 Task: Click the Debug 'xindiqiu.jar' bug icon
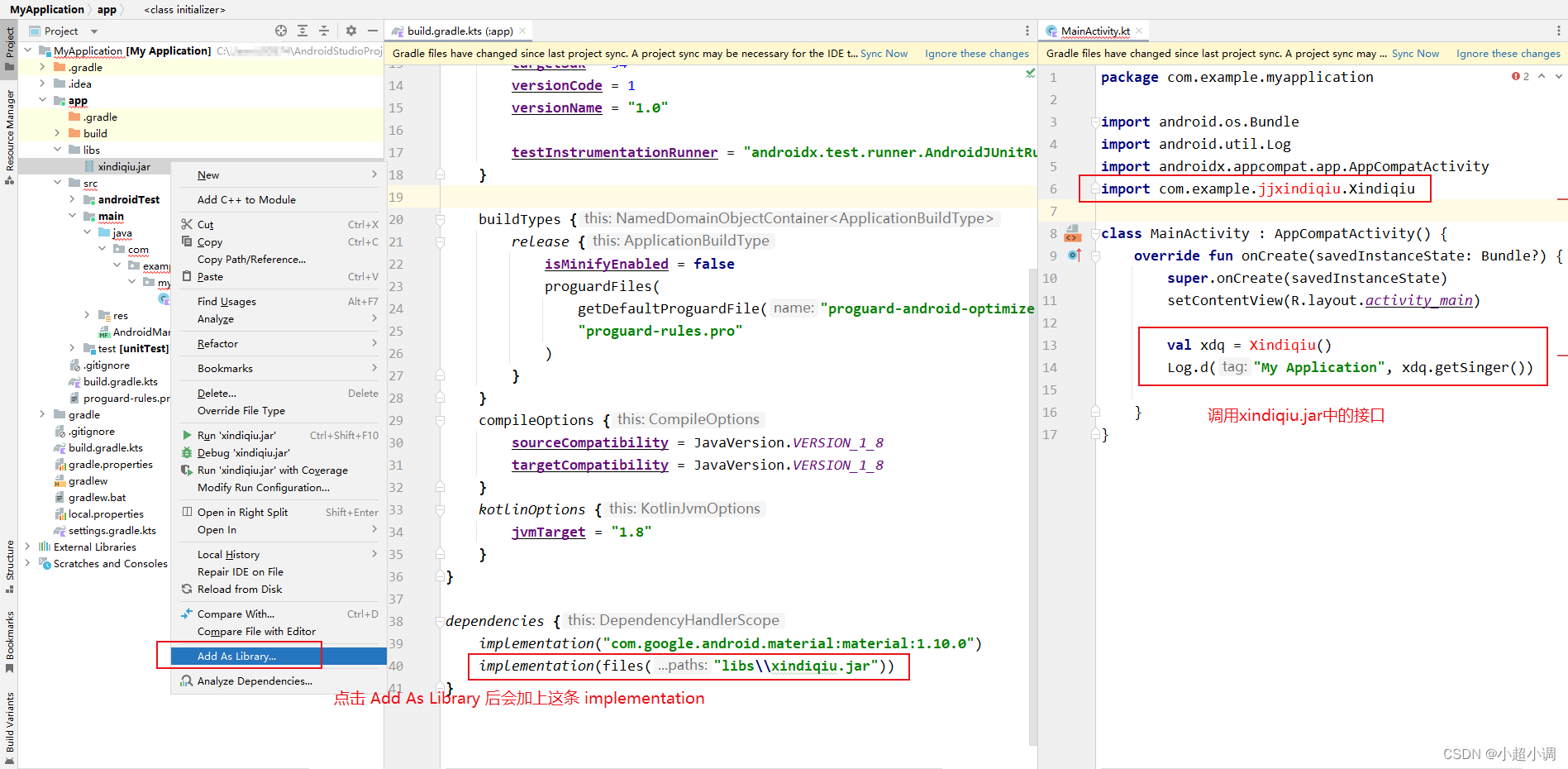click(187, 452)
